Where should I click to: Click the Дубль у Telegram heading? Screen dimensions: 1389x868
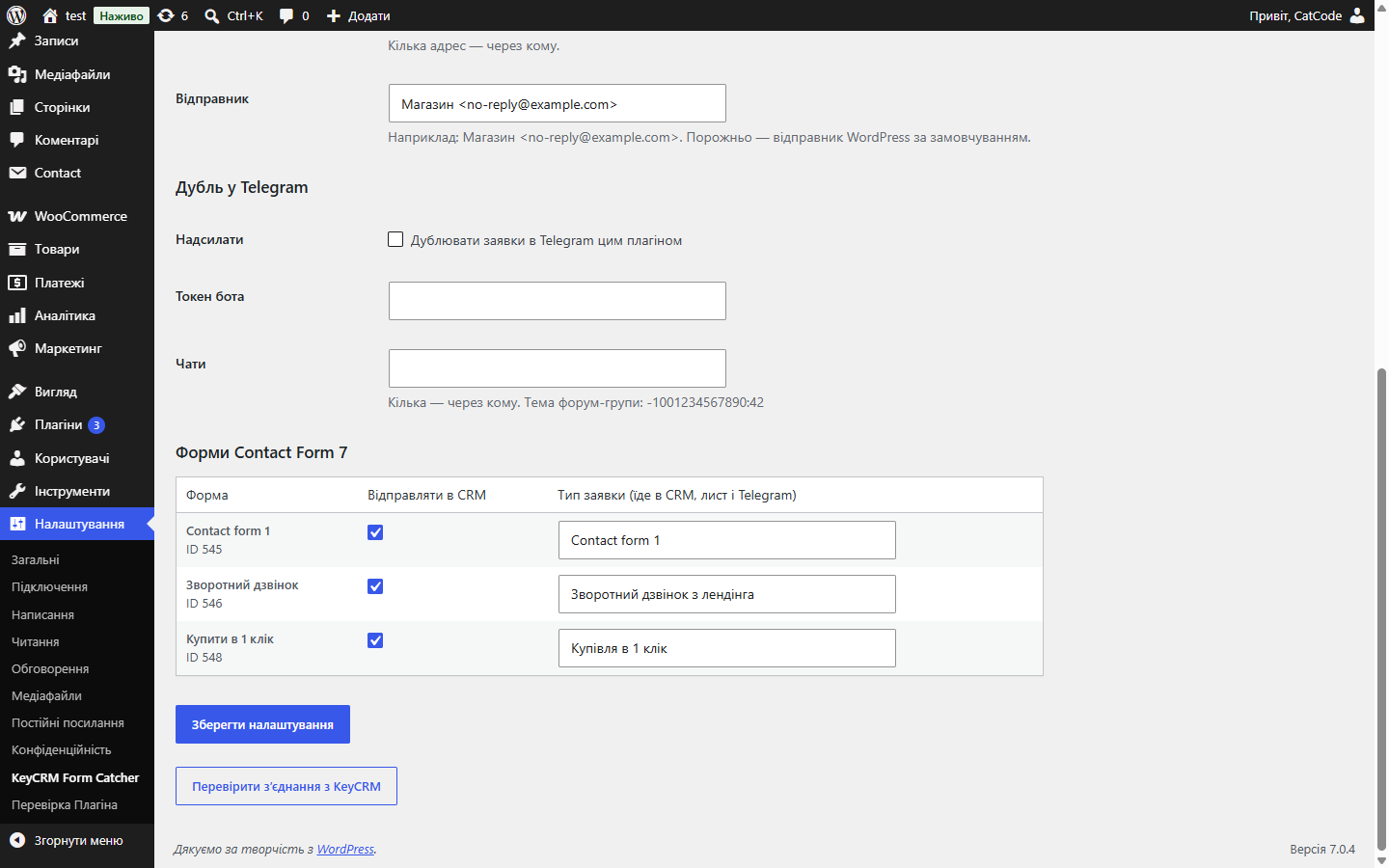coord(242,187)
